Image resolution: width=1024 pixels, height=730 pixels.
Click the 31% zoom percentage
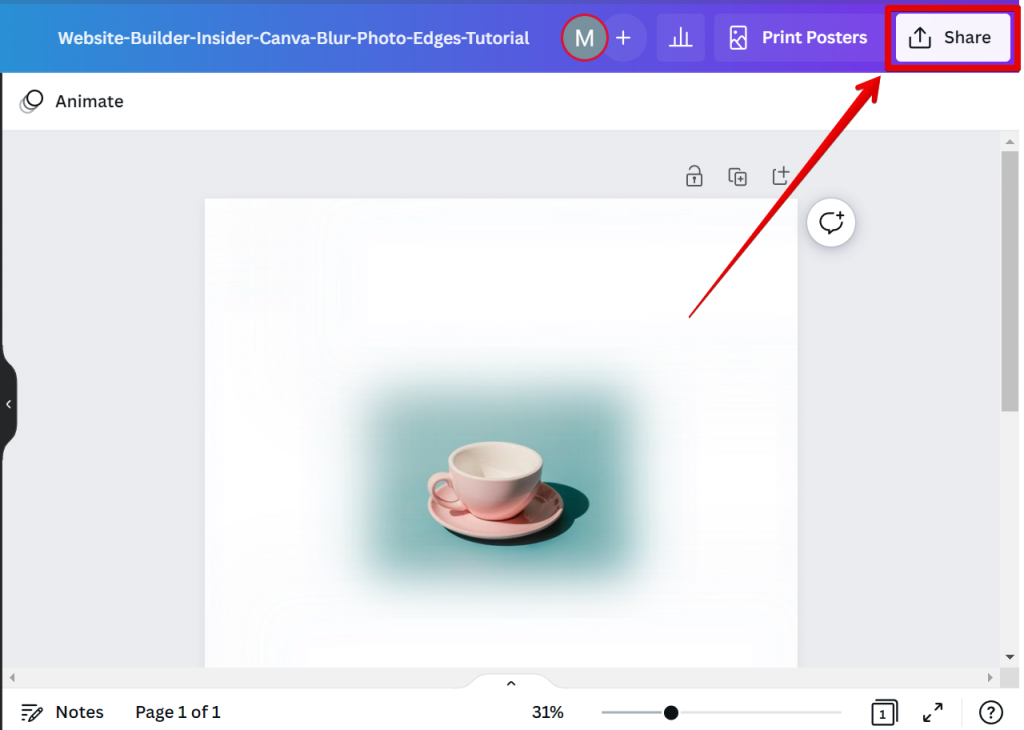pos(548,712)
